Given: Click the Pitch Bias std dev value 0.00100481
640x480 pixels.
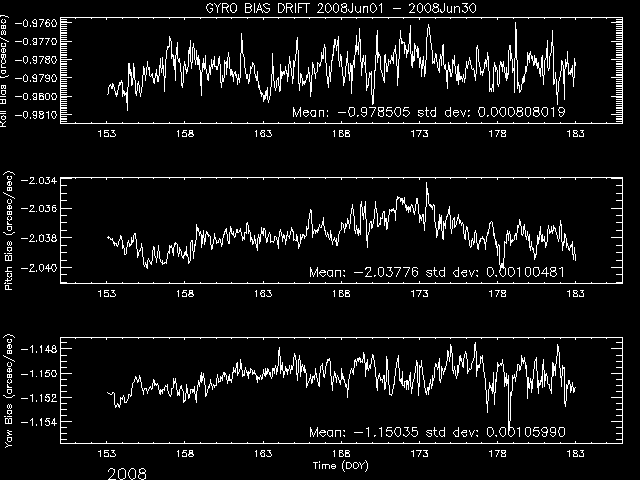Looking at the screenshot, I should (x=525, y=272).
